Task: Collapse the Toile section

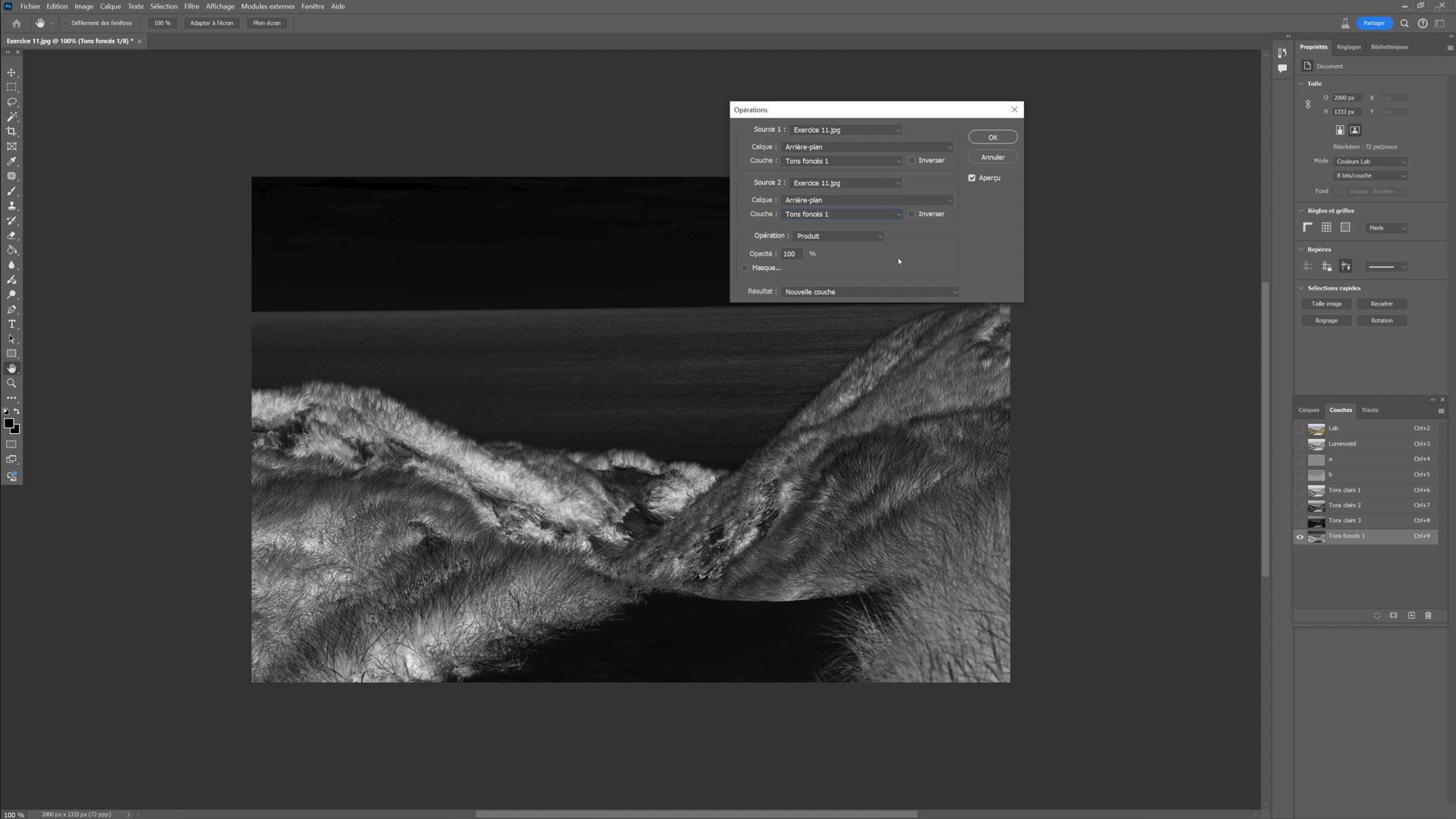Action: tap(1301, 83)
